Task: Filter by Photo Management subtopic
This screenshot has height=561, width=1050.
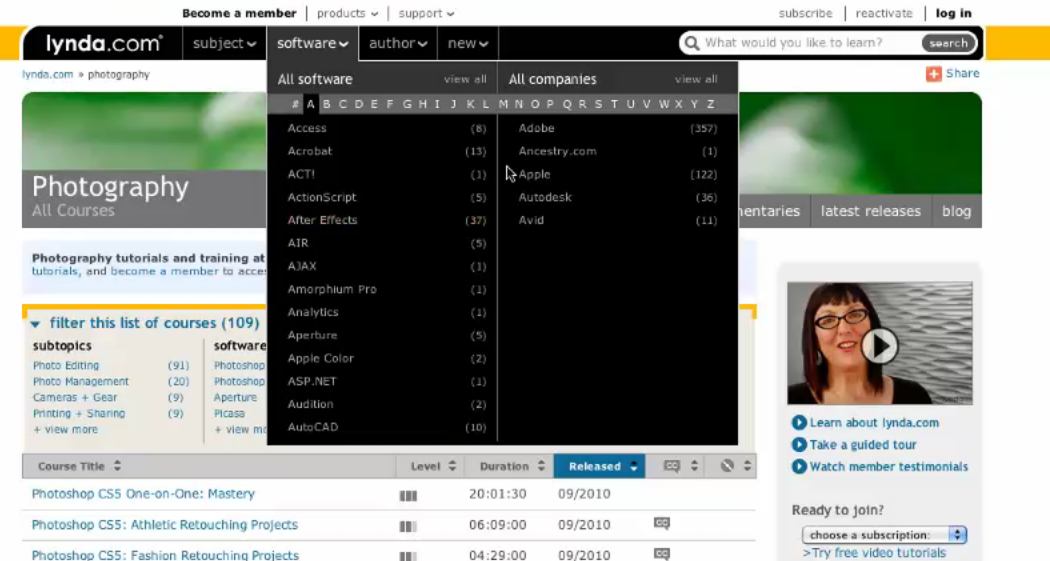Action: click(x=80, y=382)
